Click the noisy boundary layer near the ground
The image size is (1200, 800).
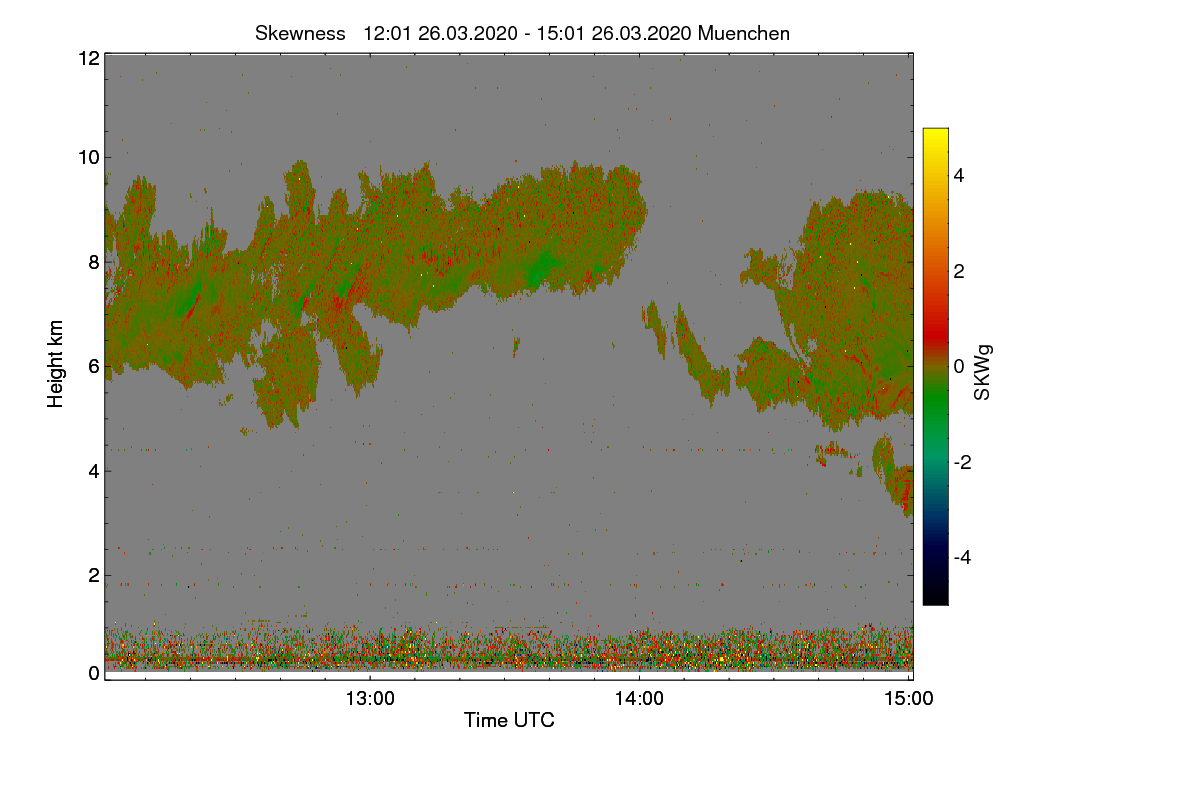coord(509,648)
